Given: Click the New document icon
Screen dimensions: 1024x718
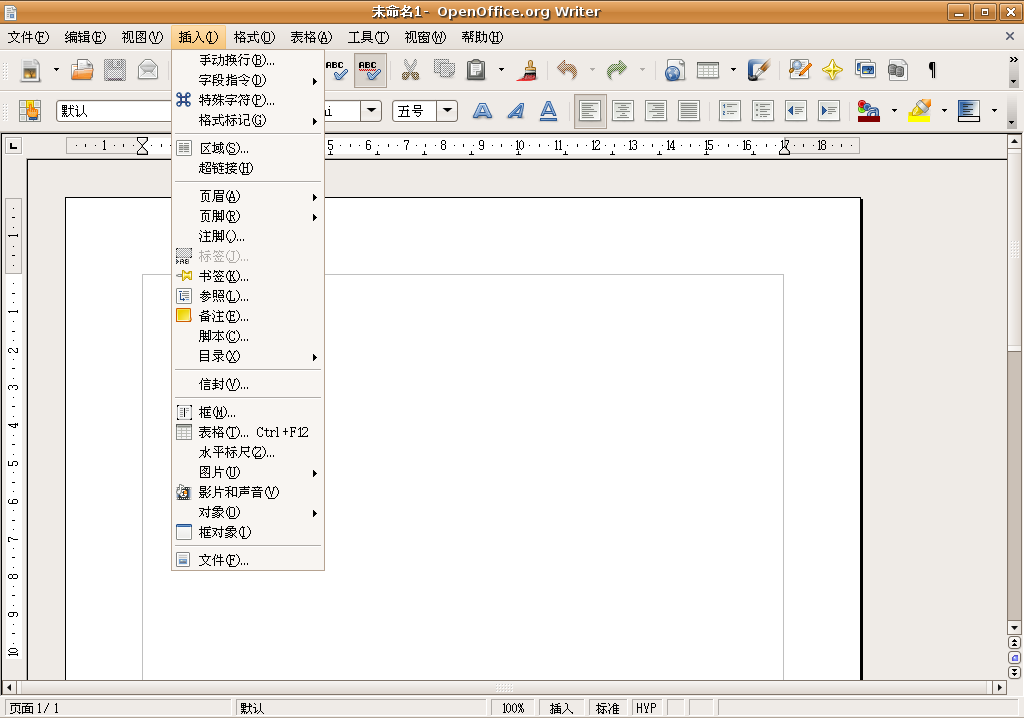Looking at the screenshot, I should pos(30,70).
